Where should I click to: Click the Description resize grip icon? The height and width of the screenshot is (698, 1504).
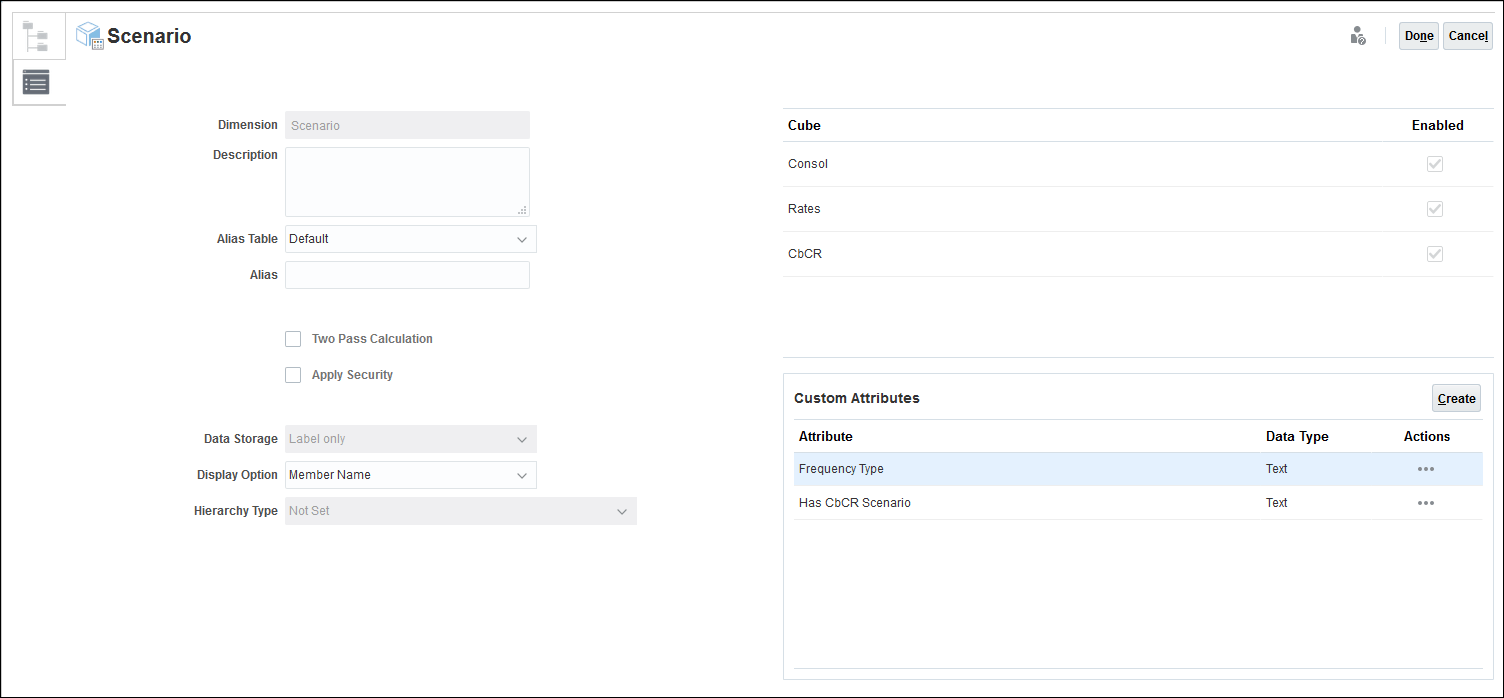522,210
